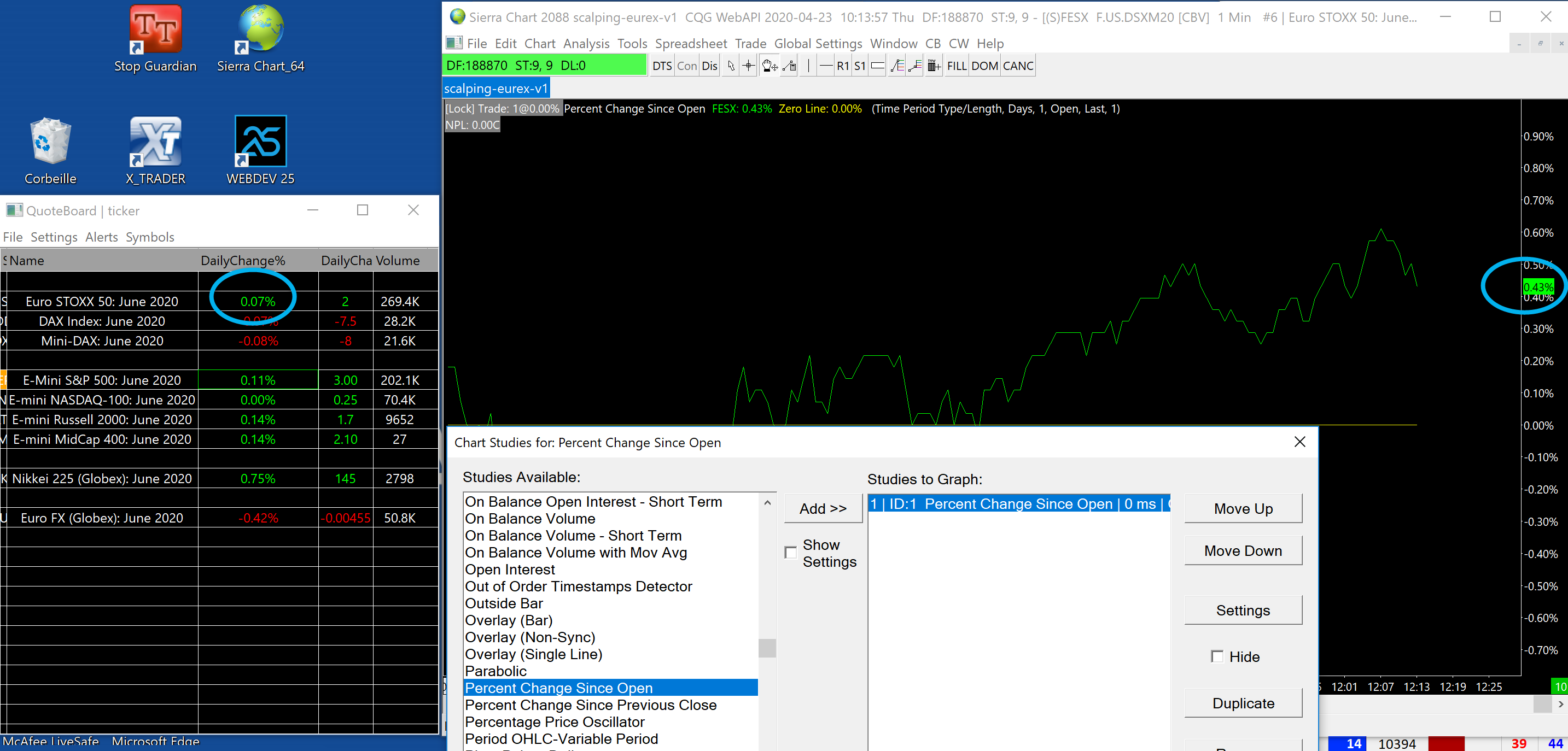Toggle the DOM toolbar button

tap(984, 66)
